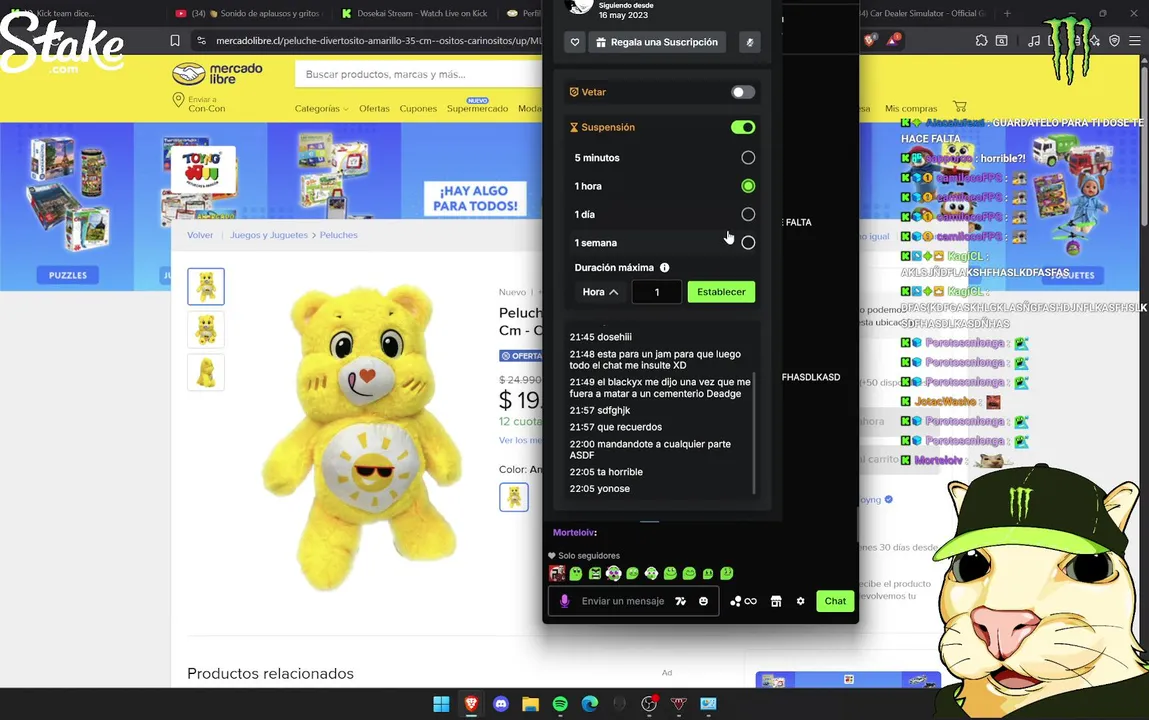Click the purple microphone icon in chat box
This screenshot has width=1149, height=720.
point(564,601)
